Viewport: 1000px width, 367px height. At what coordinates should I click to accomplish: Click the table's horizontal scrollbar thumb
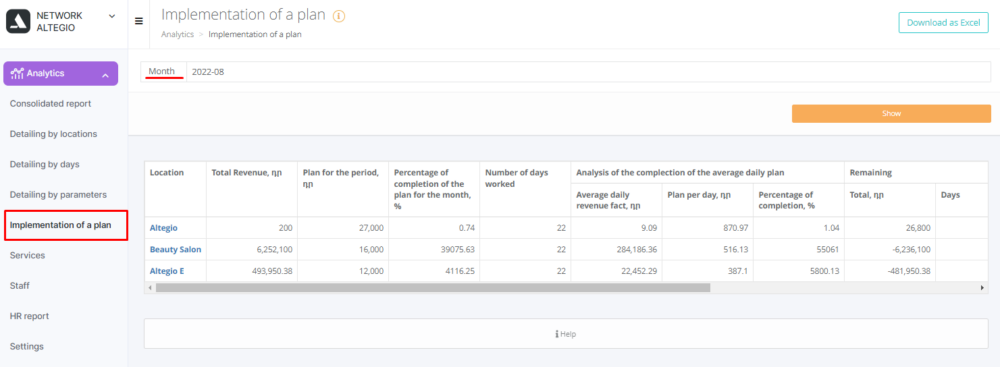(x=432, y=288)
